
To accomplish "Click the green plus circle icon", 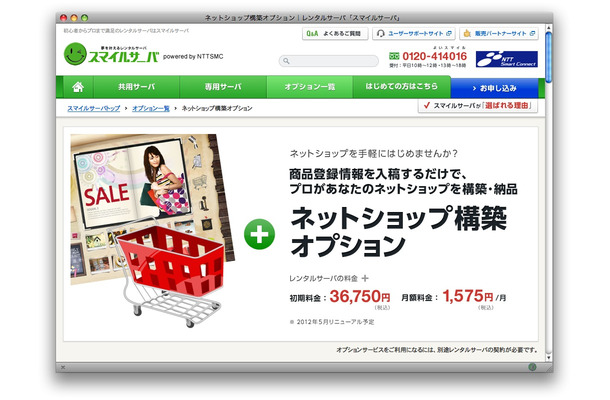I will tap(259, 234).
